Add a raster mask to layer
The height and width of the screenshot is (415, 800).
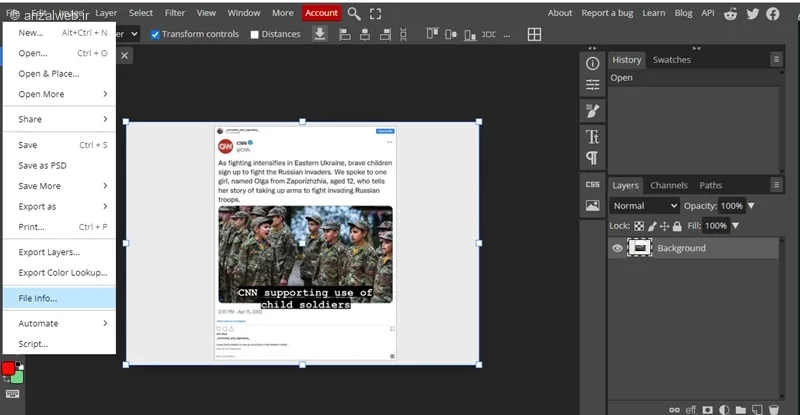coord(708,409)
